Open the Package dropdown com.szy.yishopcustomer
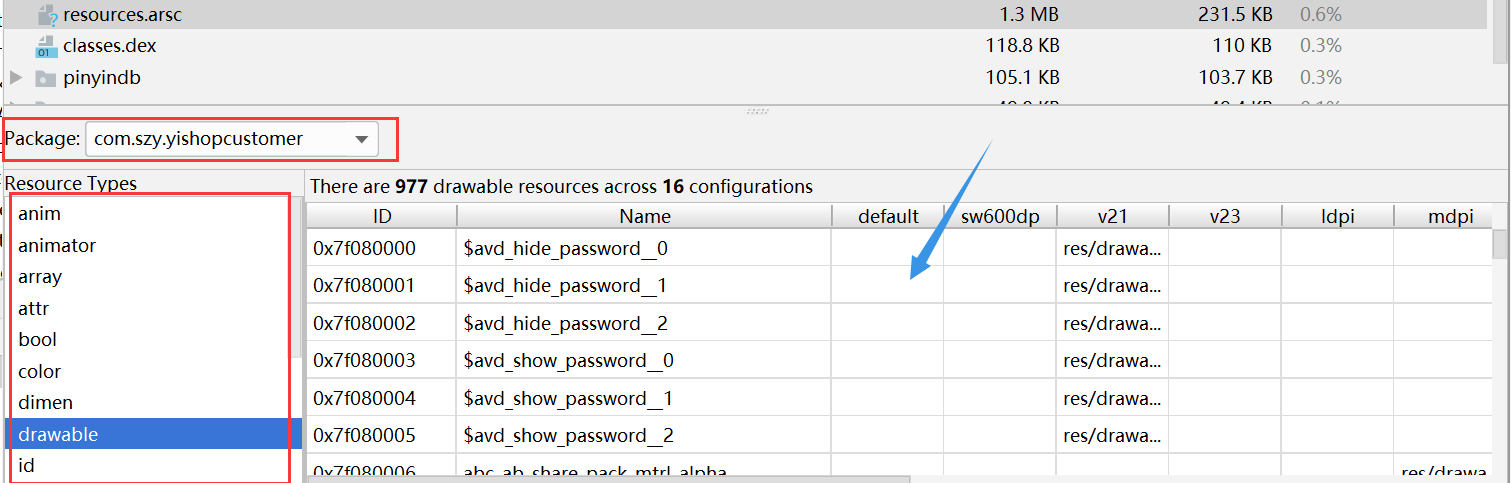1511x483 pixels. [232, 139]
